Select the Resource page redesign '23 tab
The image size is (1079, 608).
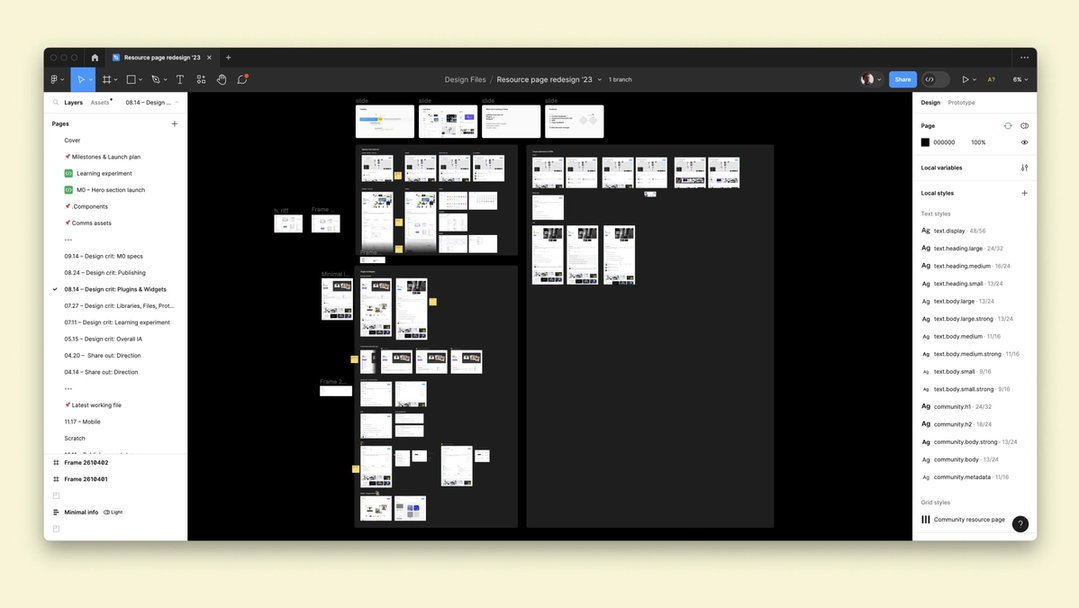click(x=162, y=57)
